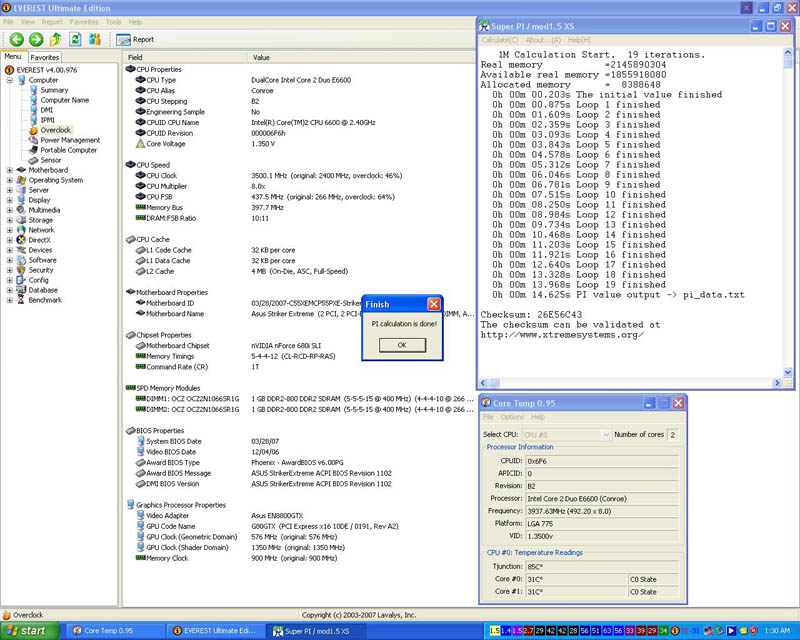The image size is (800, 640).
Task: Click the Frequency field in Core Temp
Action: point(602,511)
